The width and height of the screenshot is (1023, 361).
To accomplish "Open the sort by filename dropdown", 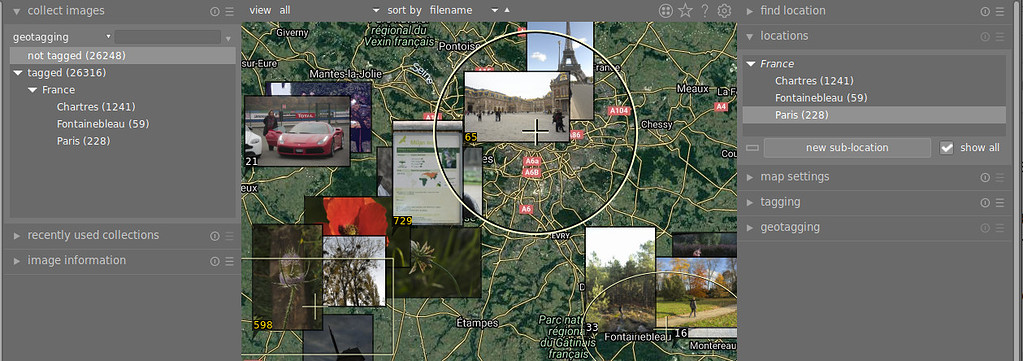I will tap(463, 10).
